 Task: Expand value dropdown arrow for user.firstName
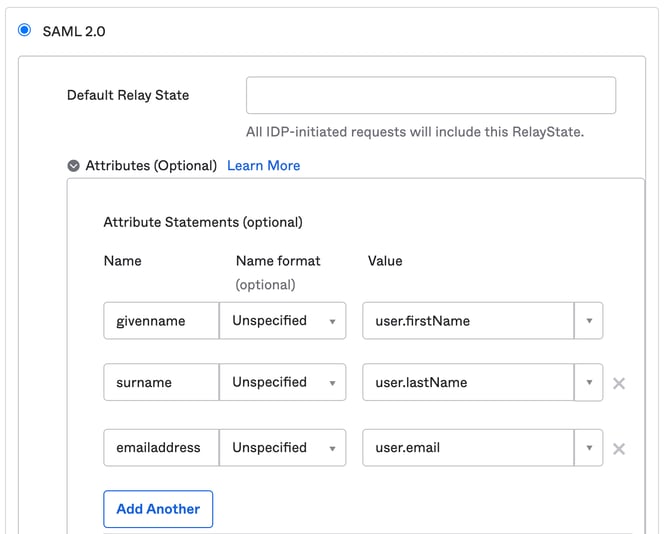click(x=589, y=321)
